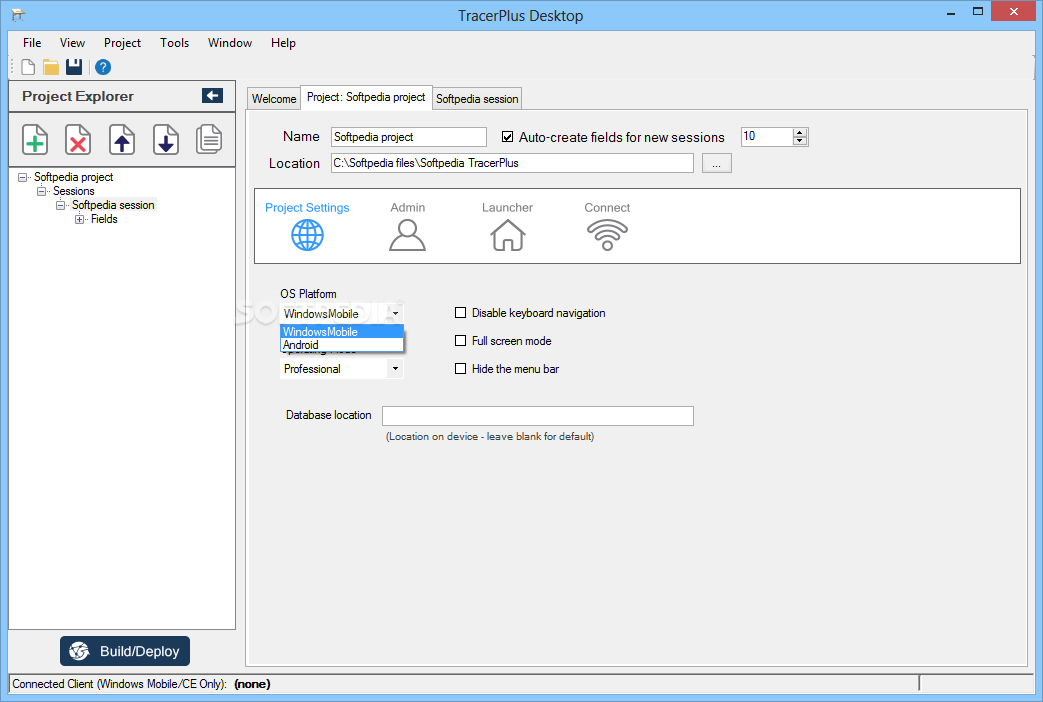Open the Help menu
The image size is (1043, 702).
(x=283, y=43)
